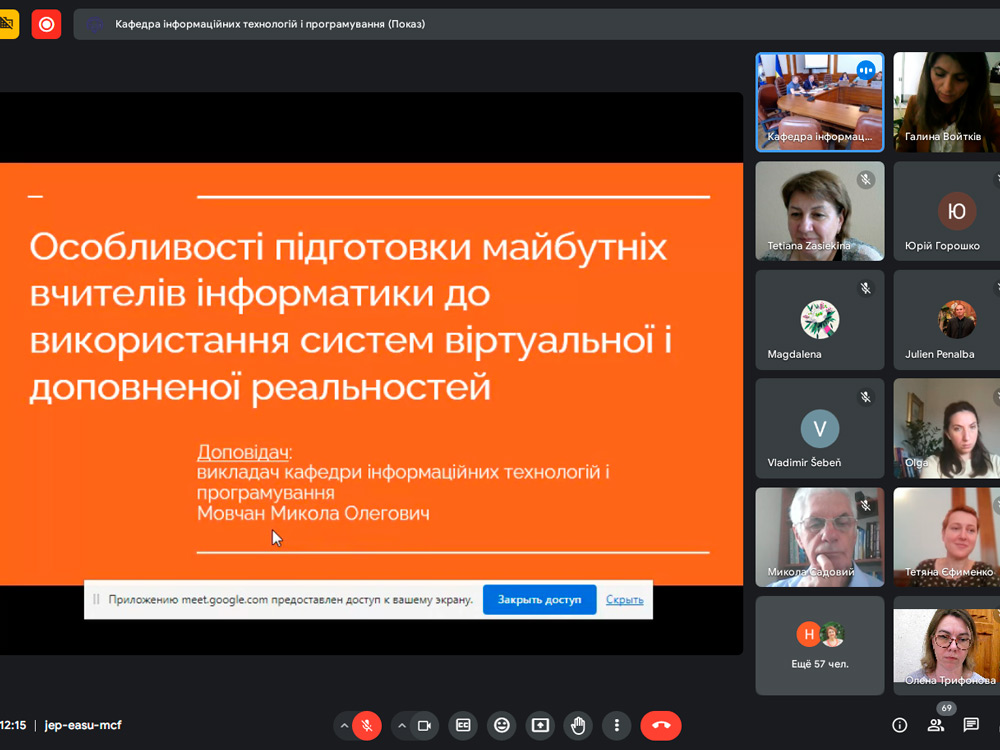Select the Tetiana Zasiekina video tile
Viewport: 1000px width, 750px height.
click(x=820, y=210)
